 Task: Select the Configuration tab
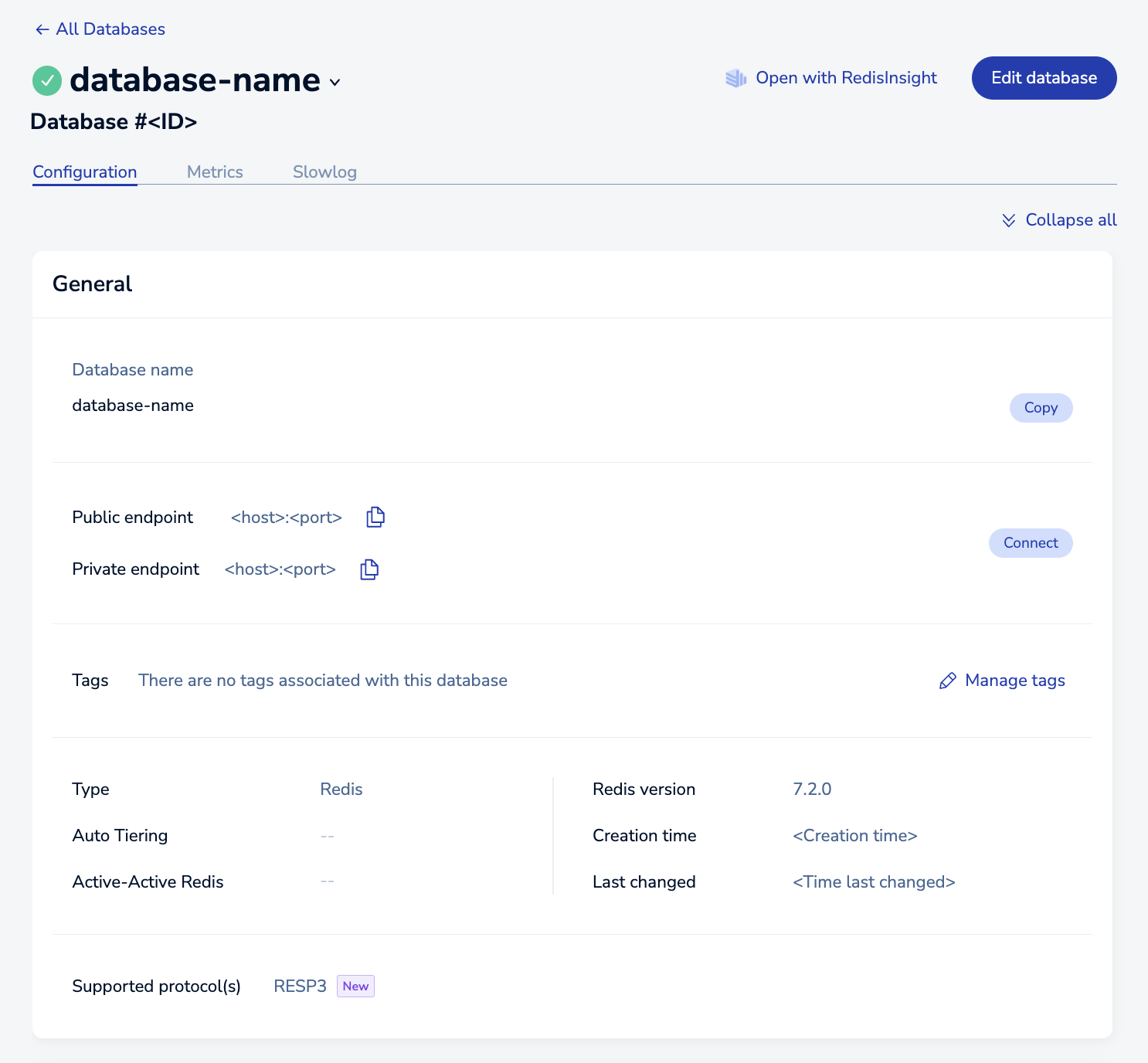85,172
